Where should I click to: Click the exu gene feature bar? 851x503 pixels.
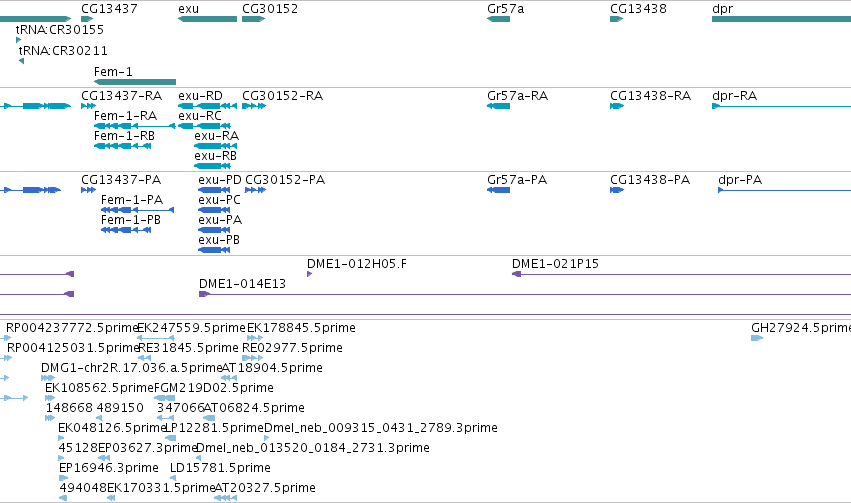pyautogui.click(x=207, y=19)
